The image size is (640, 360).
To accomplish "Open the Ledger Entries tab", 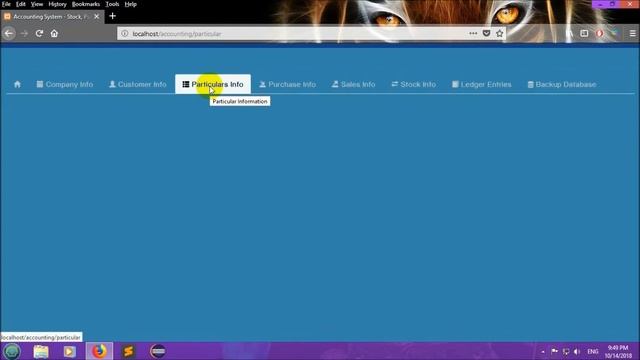I will pyautogui.click(x=482, y=84).
